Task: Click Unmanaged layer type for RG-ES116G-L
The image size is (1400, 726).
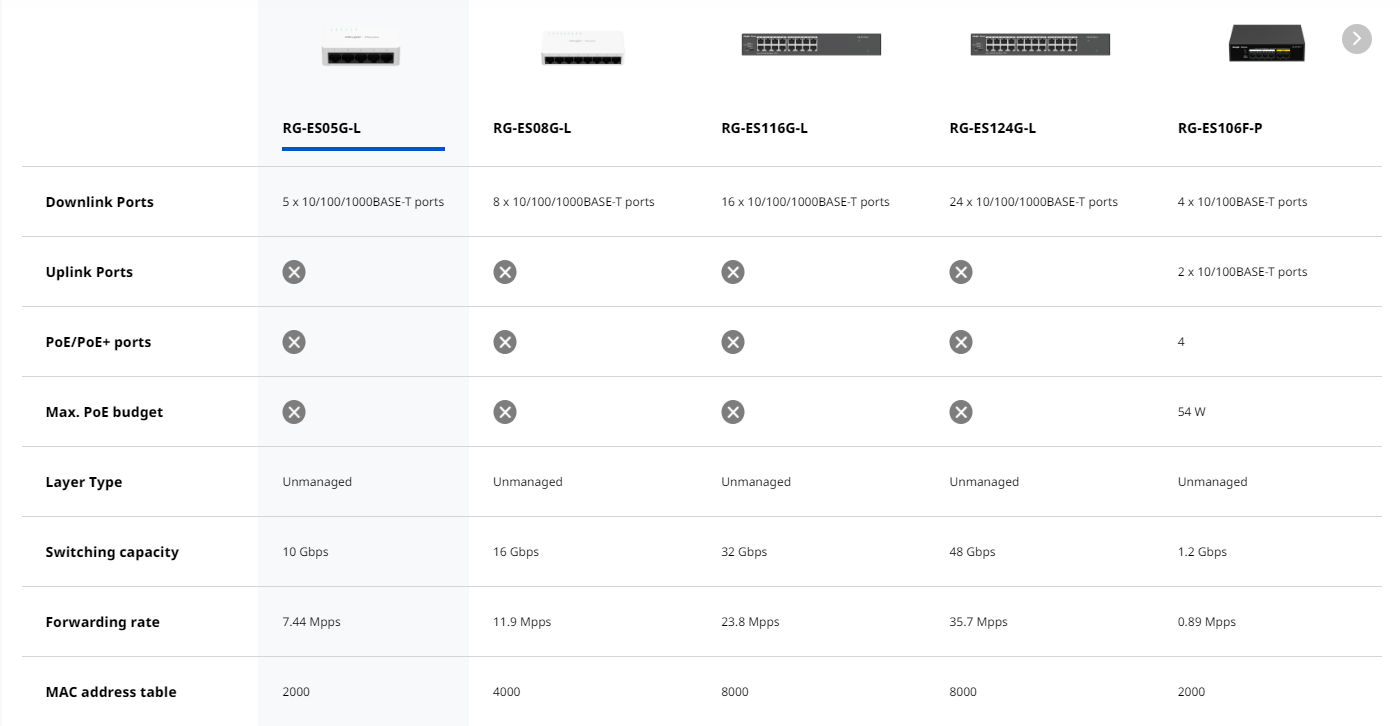Action: [756, 482]
